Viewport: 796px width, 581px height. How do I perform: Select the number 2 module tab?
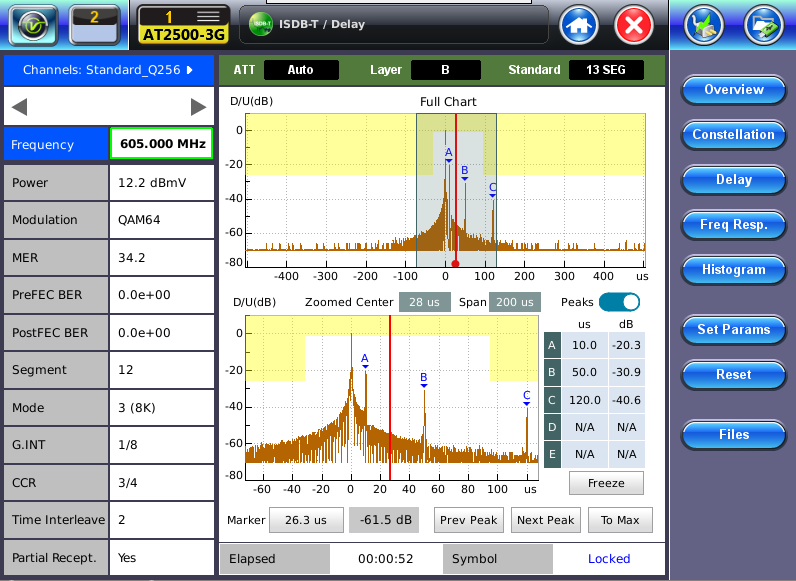point(94,24)
